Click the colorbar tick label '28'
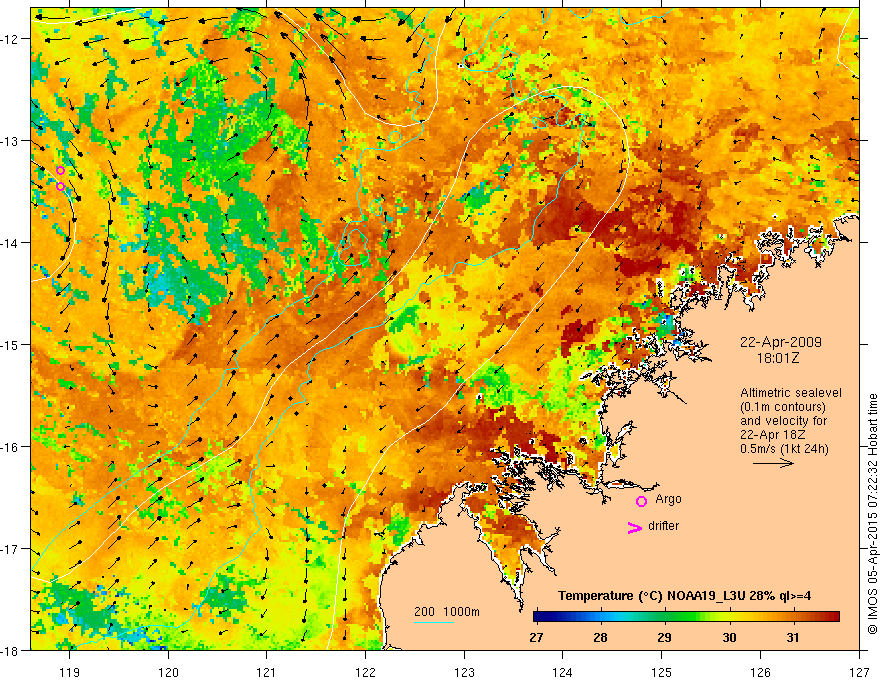 pyautogui.click(x=601, y=638)
